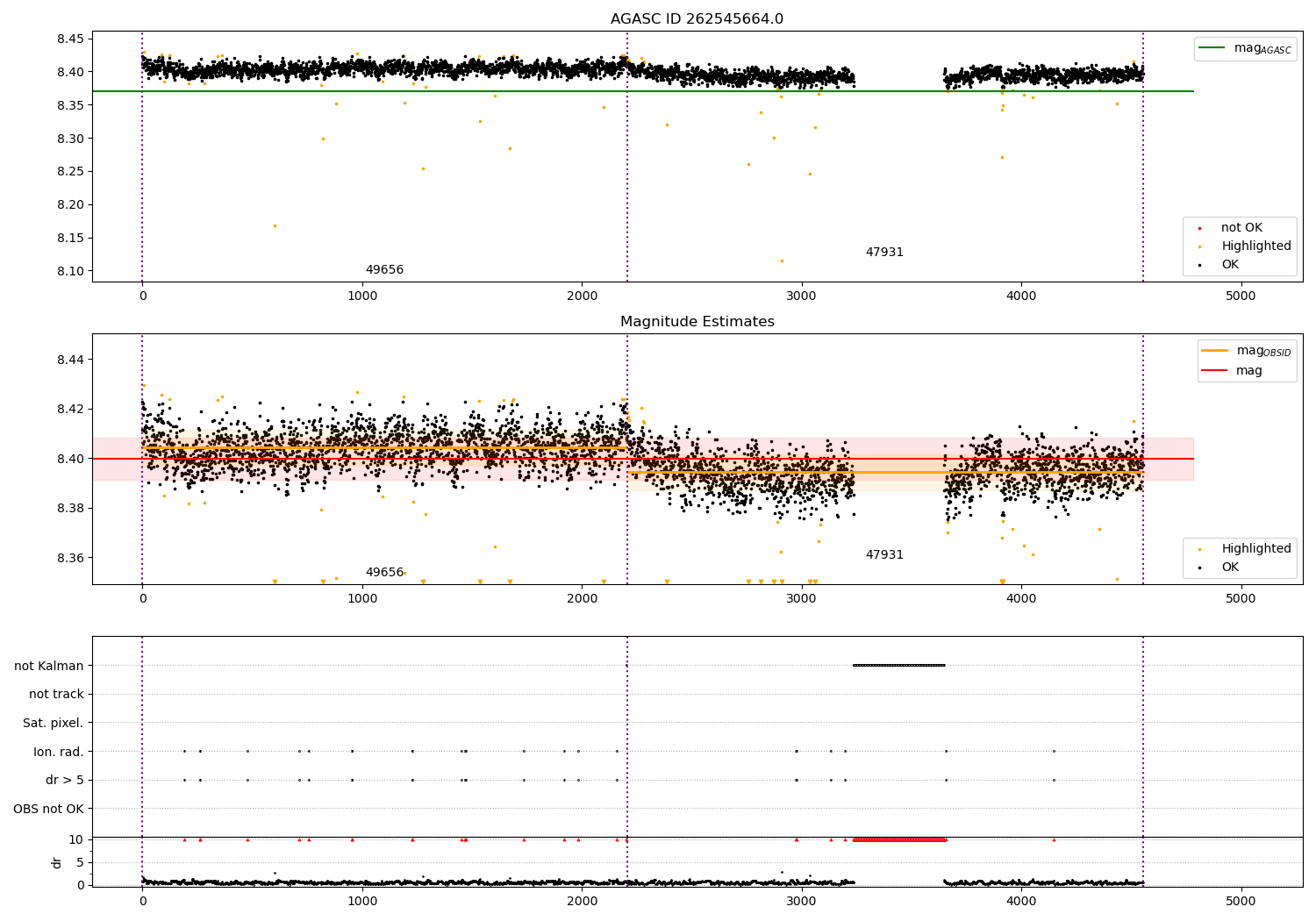This screenshot has width=1316, height=921.
Task: Click the '2000' x-tick under the flags plot
Action: 582,901
